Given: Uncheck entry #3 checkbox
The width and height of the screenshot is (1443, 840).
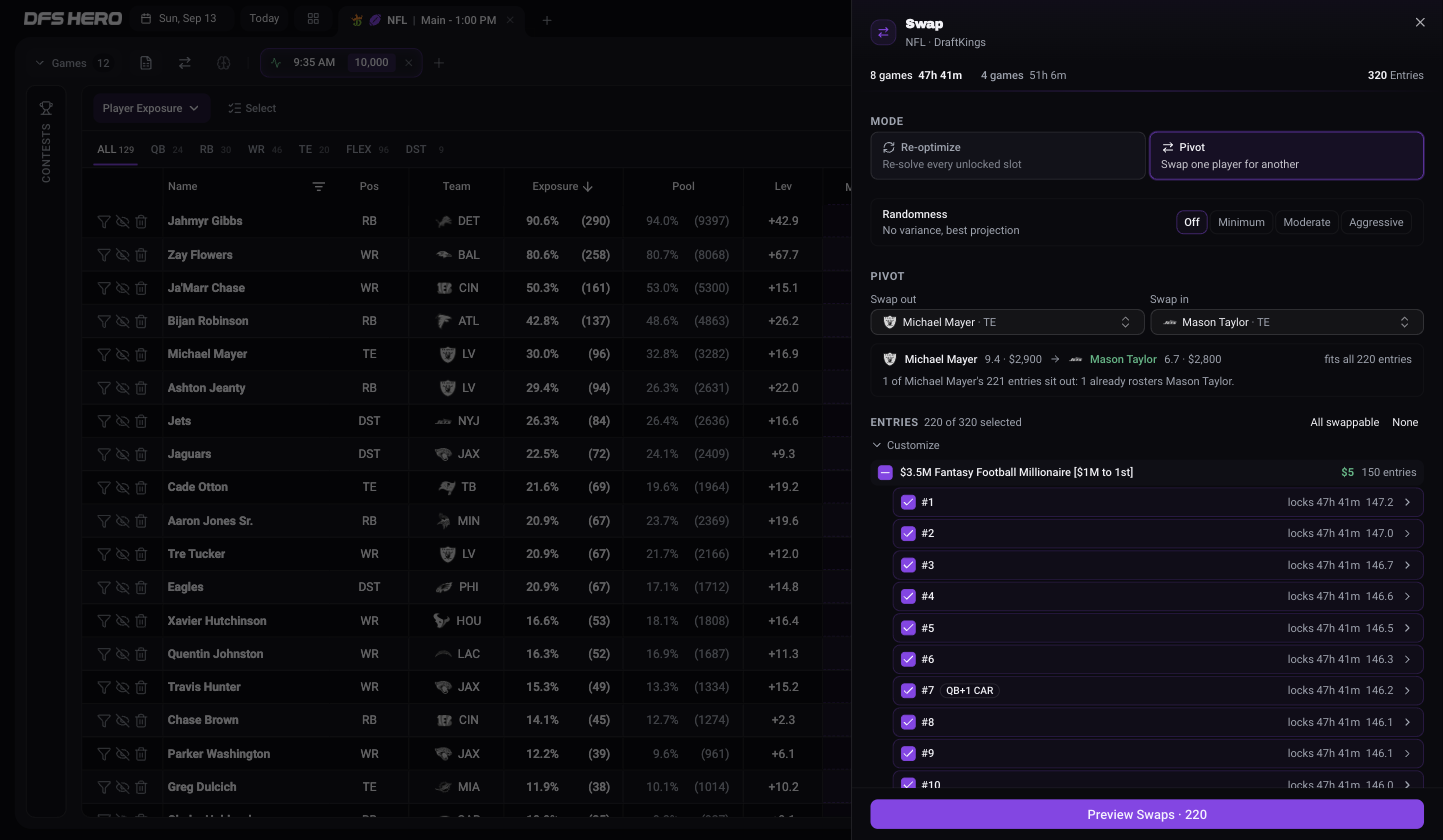Looking at the screenshot, I should coord(908,565).
